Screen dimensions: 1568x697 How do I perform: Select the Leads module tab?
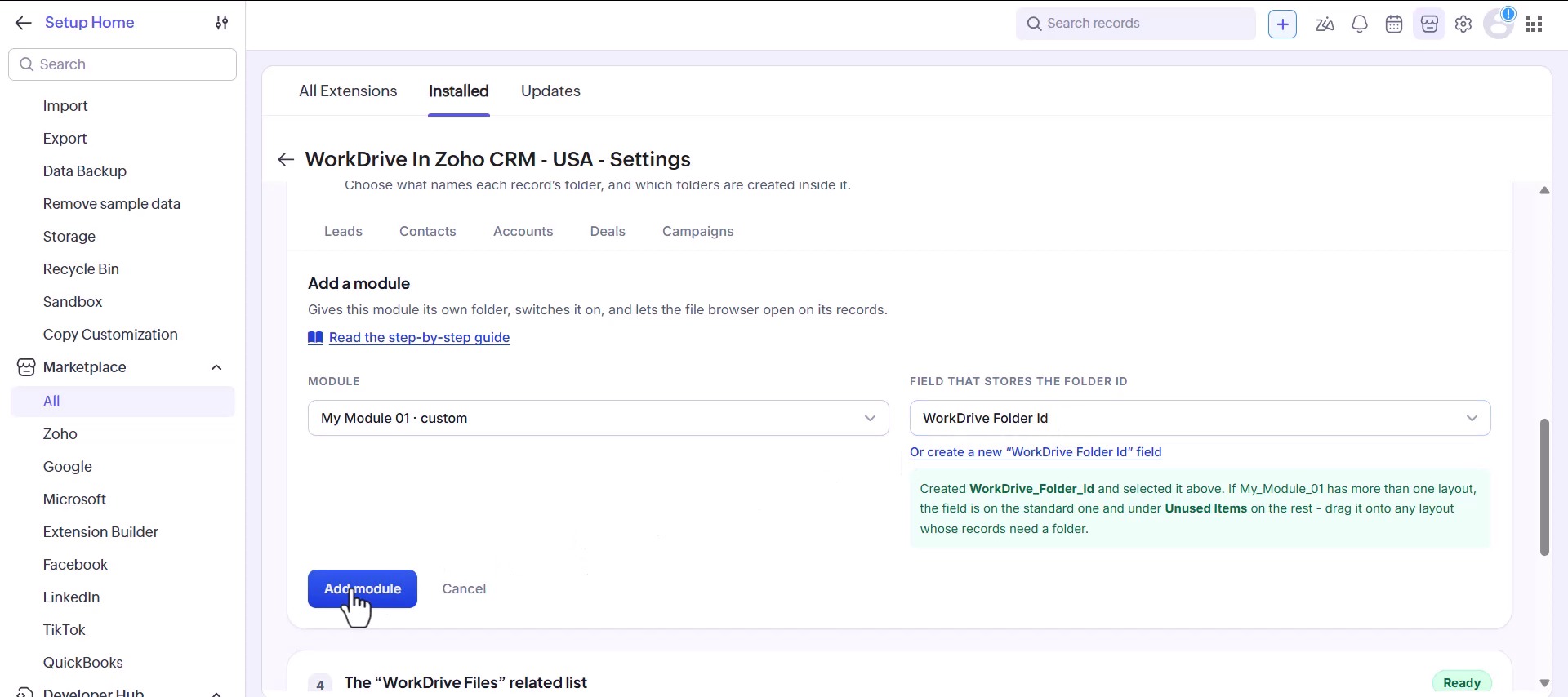coord(343,231)
